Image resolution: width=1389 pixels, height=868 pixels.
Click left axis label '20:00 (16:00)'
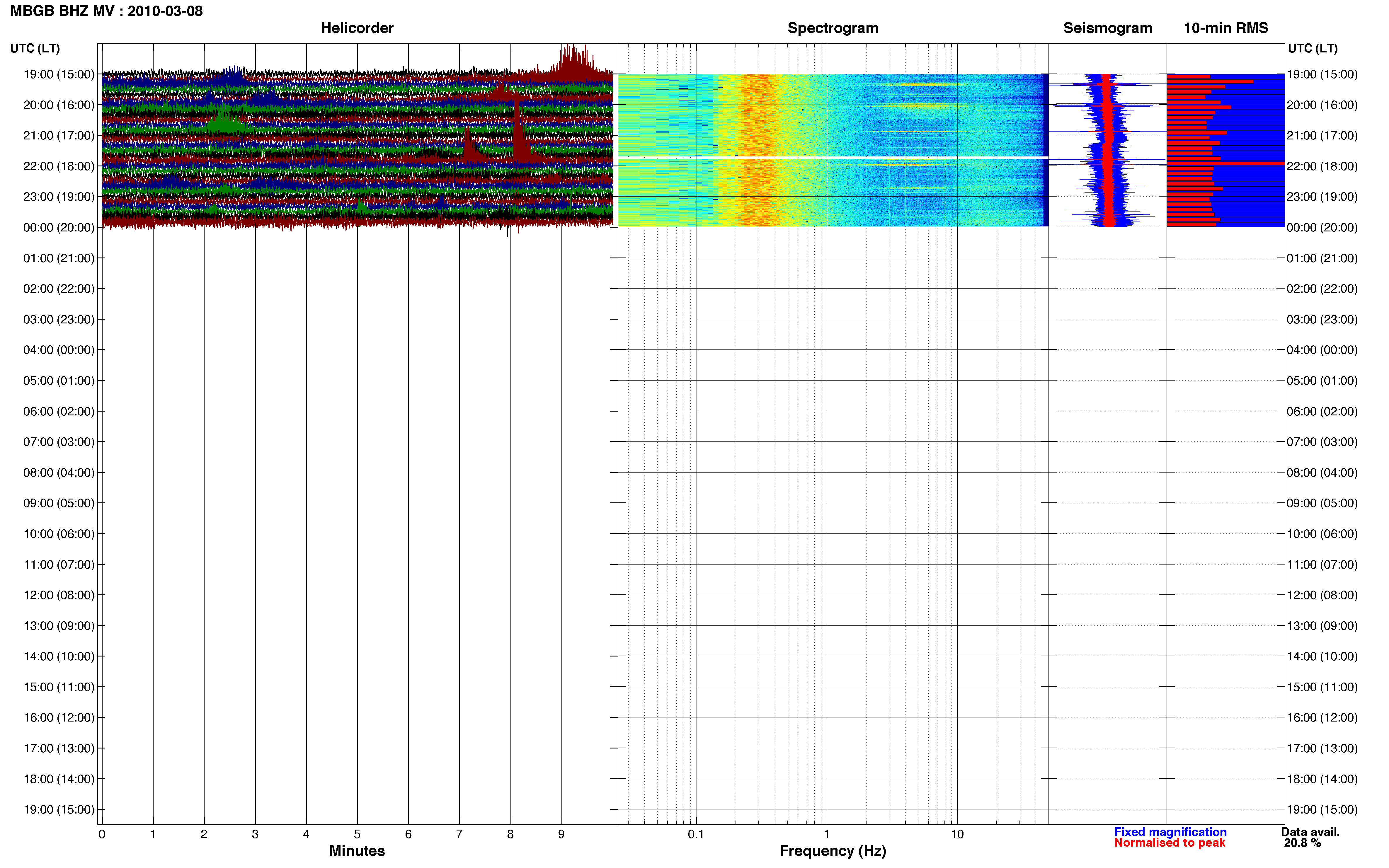(x=59, y=105)
